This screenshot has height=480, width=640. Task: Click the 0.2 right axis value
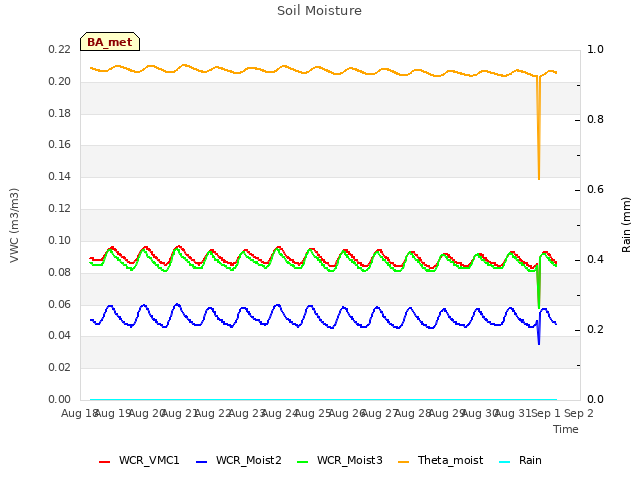595,329
